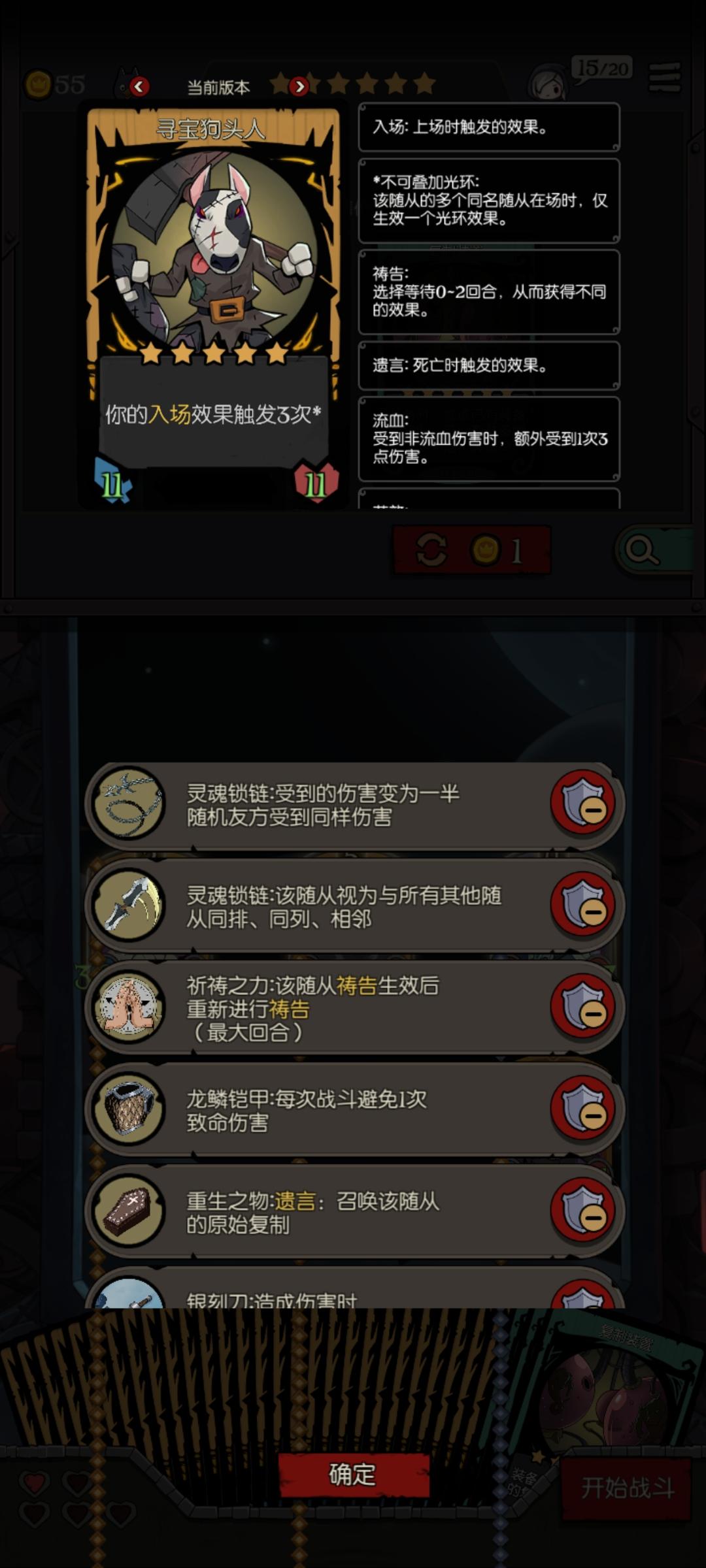Click the magnifying glass search icon
Image resolution: width=706 pixels, height=1568 pixels.
click(642, 551)
